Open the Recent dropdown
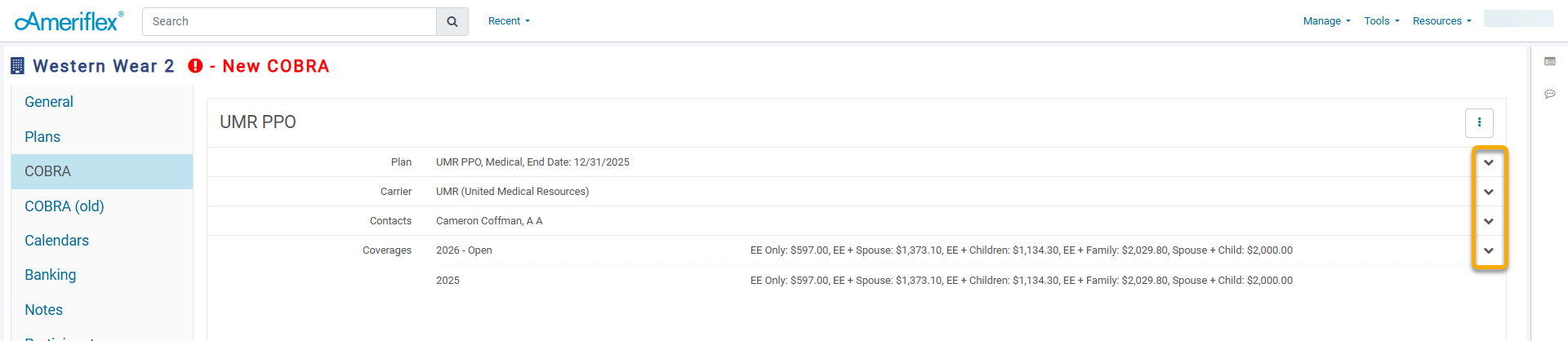 click(509, 21)
